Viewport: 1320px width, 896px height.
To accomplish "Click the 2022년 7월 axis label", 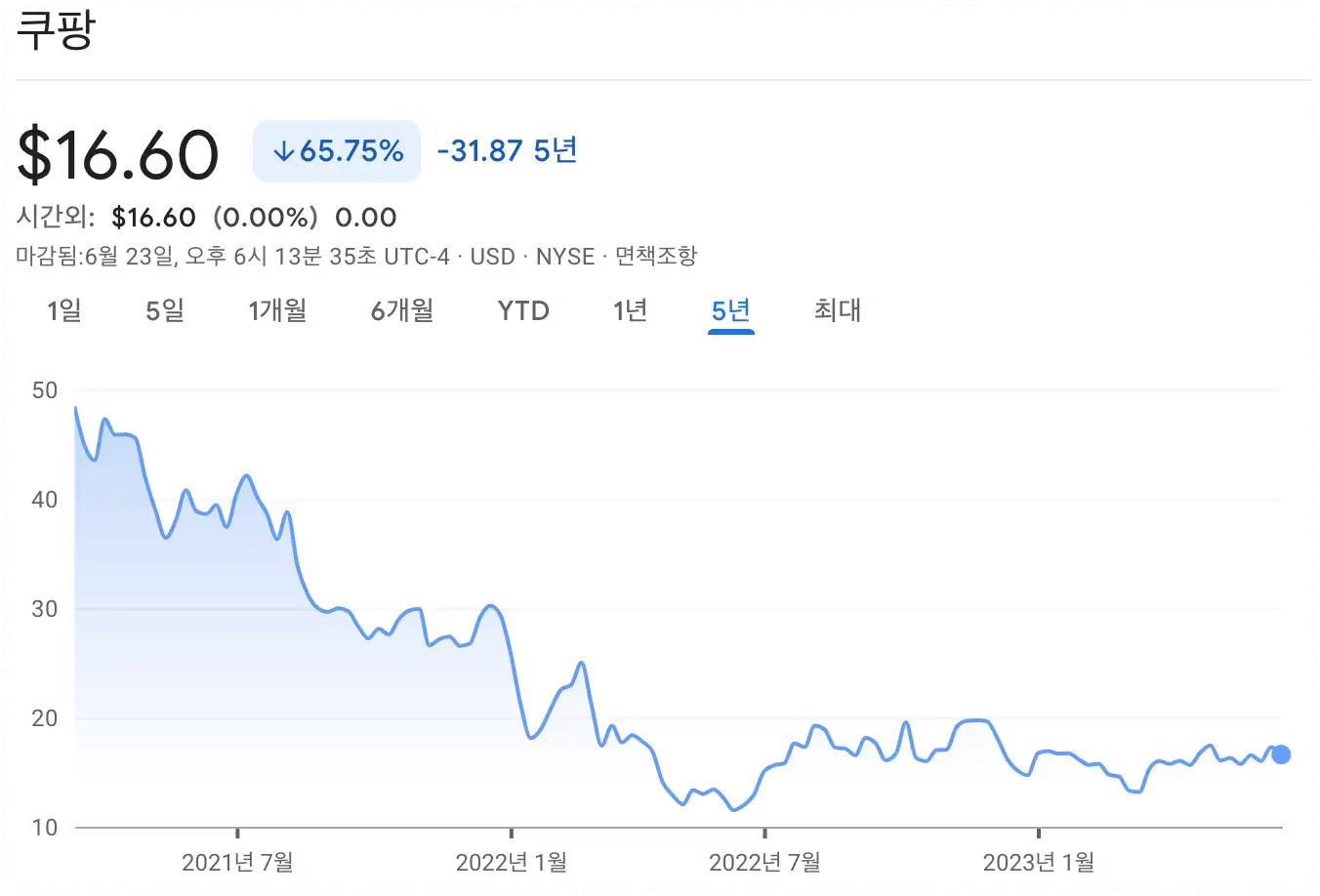I will pos(764,862).
